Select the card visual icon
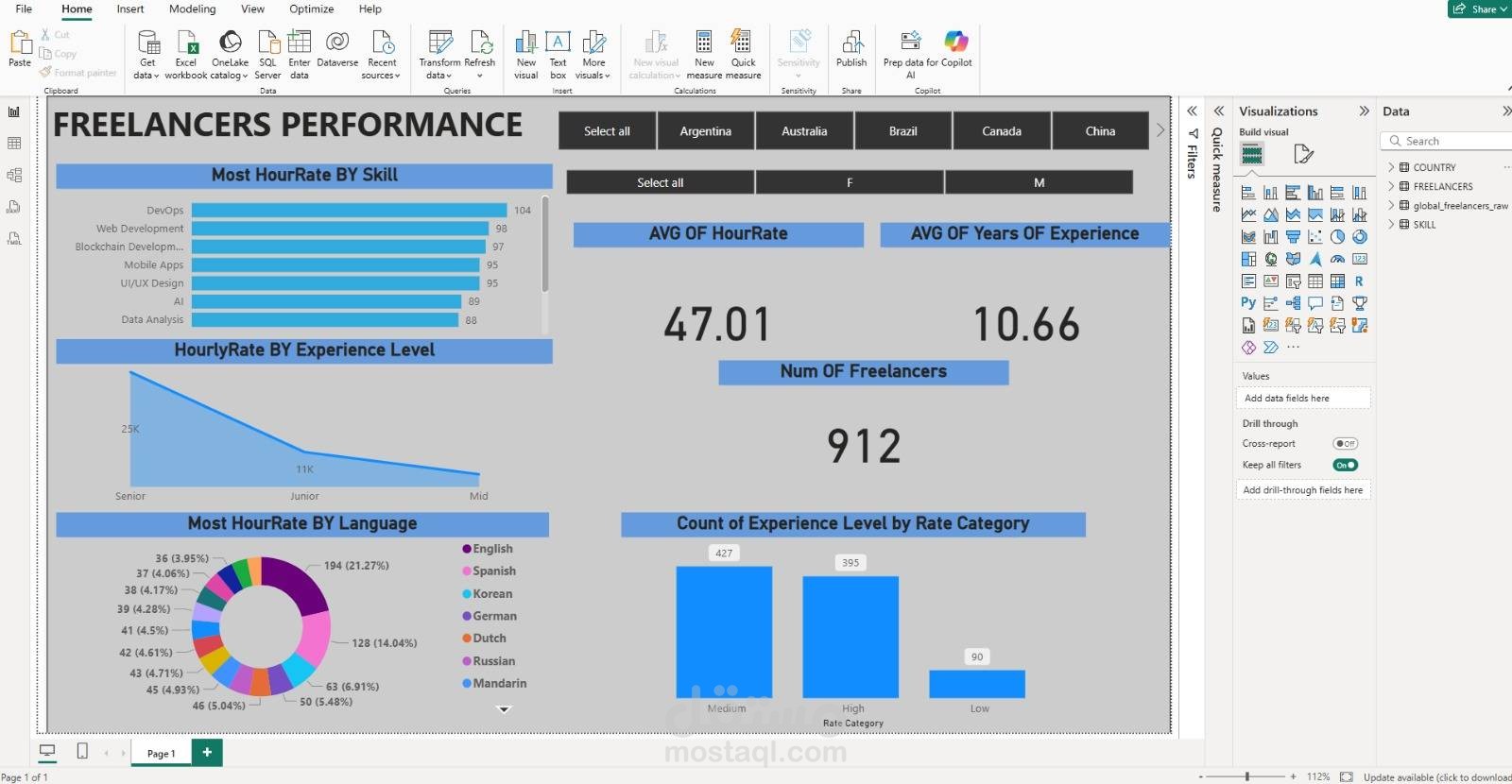1512x784 pixels. pyautogui.click(x=1360, y=259)
